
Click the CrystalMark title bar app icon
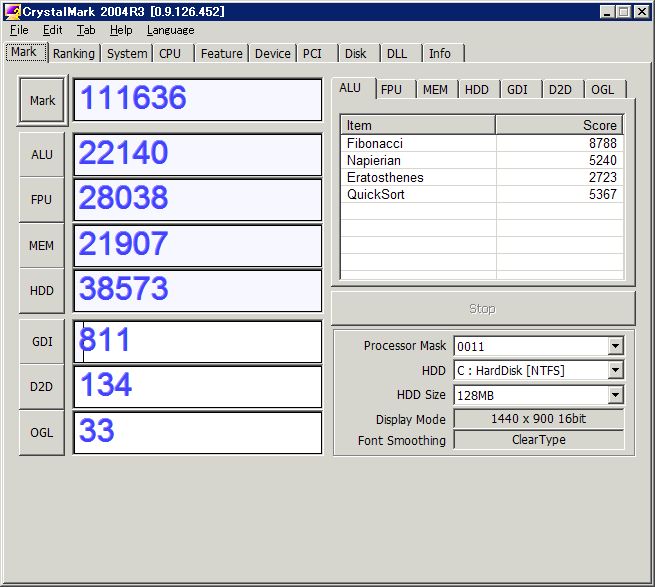point(12,12)
